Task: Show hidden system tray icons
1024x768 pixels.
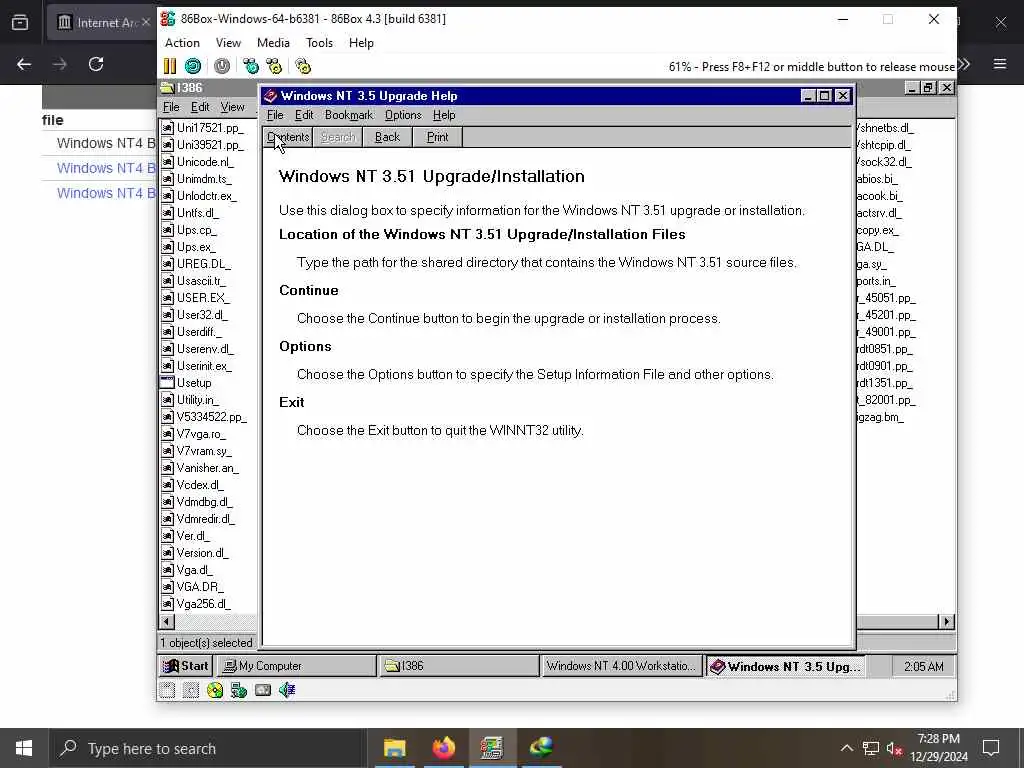Action: 846,748
